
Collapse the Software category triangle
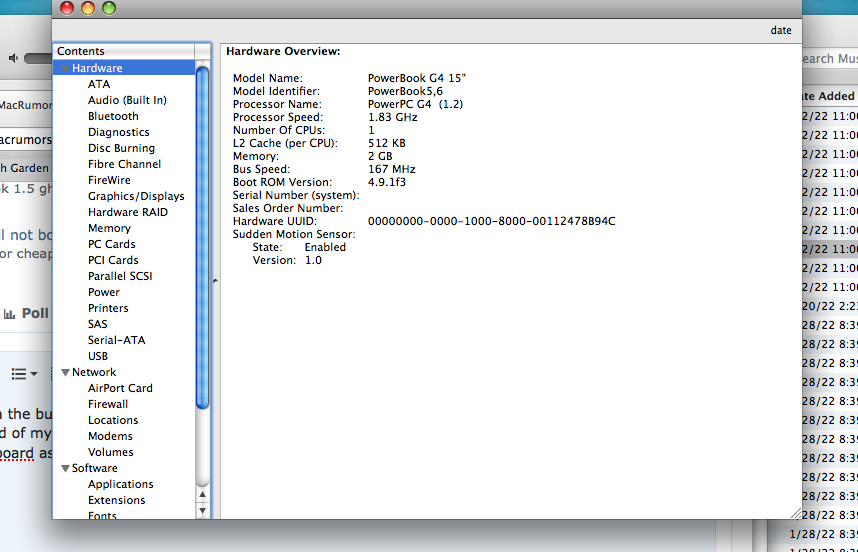point(65,469)
